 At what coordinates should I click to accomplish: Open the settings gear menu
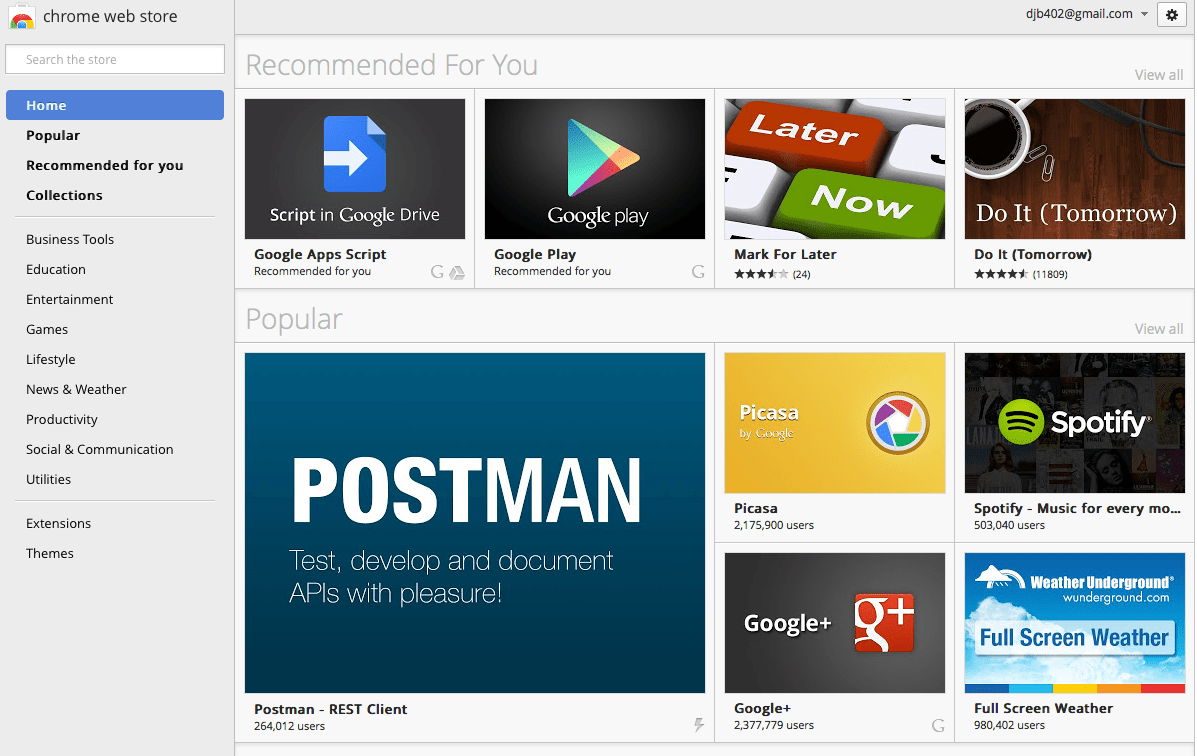tap(1171, 15)
